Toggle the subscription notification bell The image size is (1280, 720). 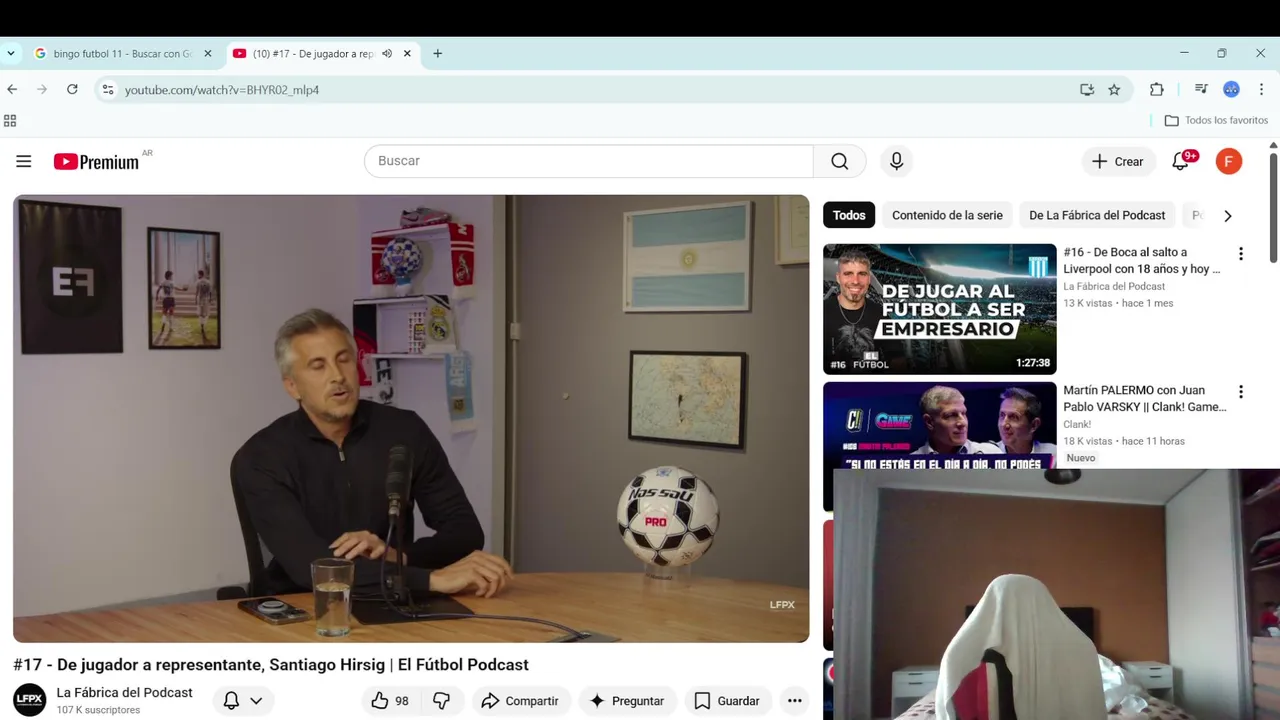[x=231, y=701]
